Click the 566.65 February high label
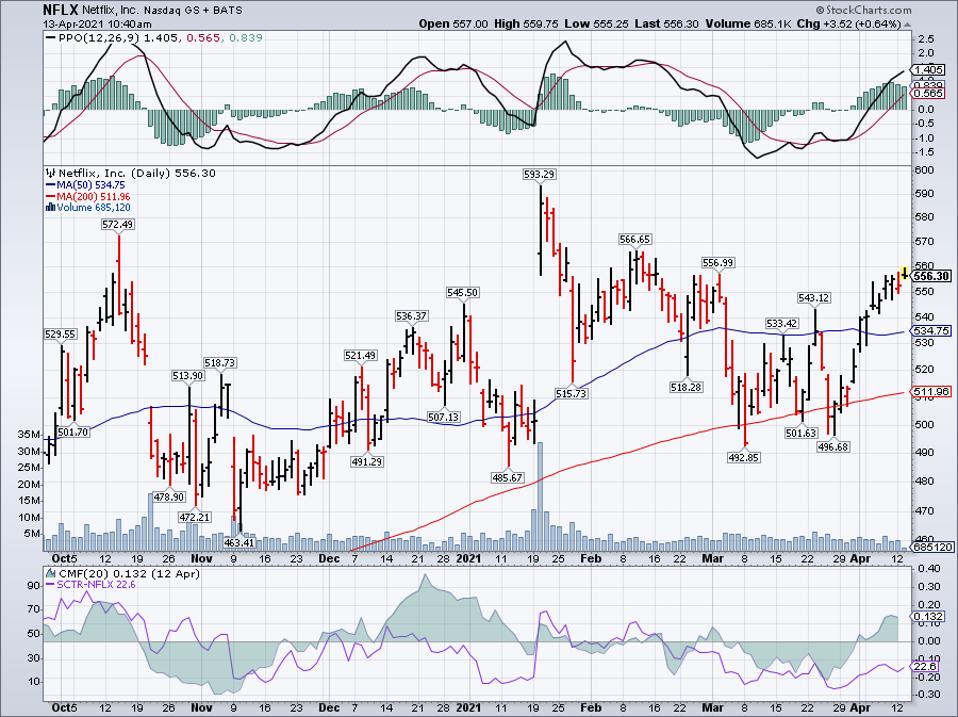958x717 pixels. tap(635, 239)
